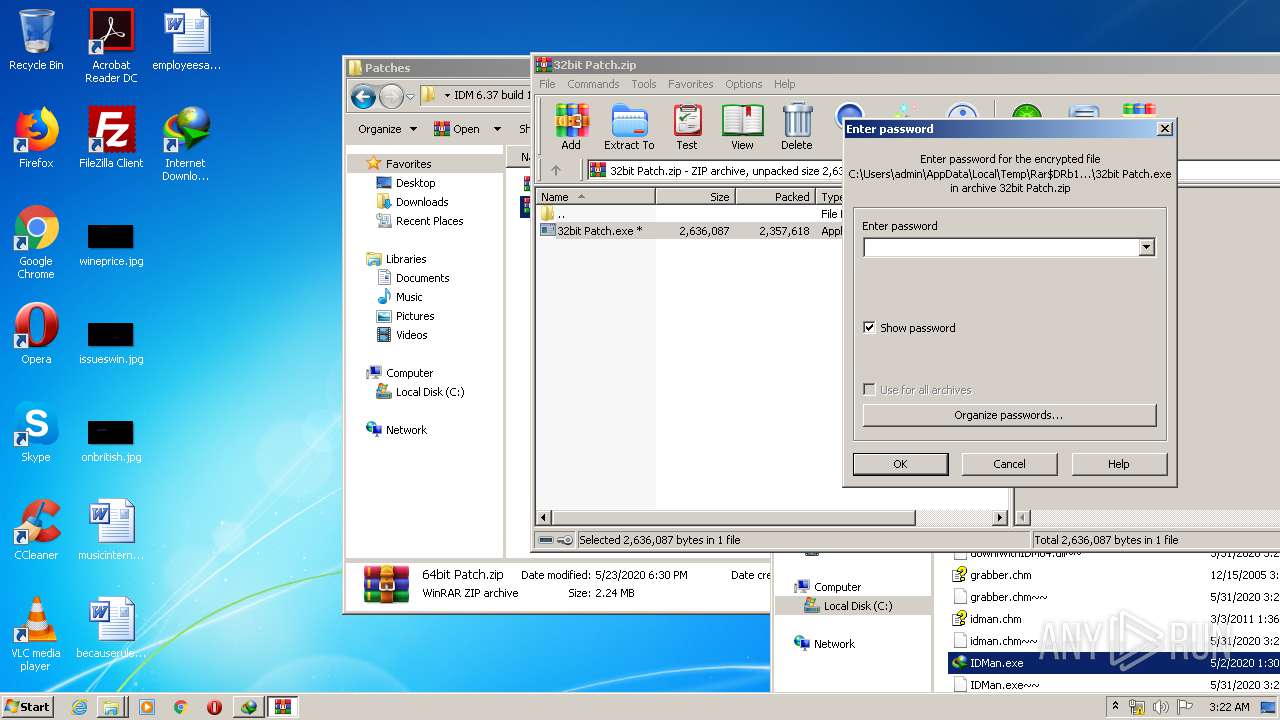Select the issueswin.jpg desktop file
The image size is (1280, 720).
[x=111, y=343]
